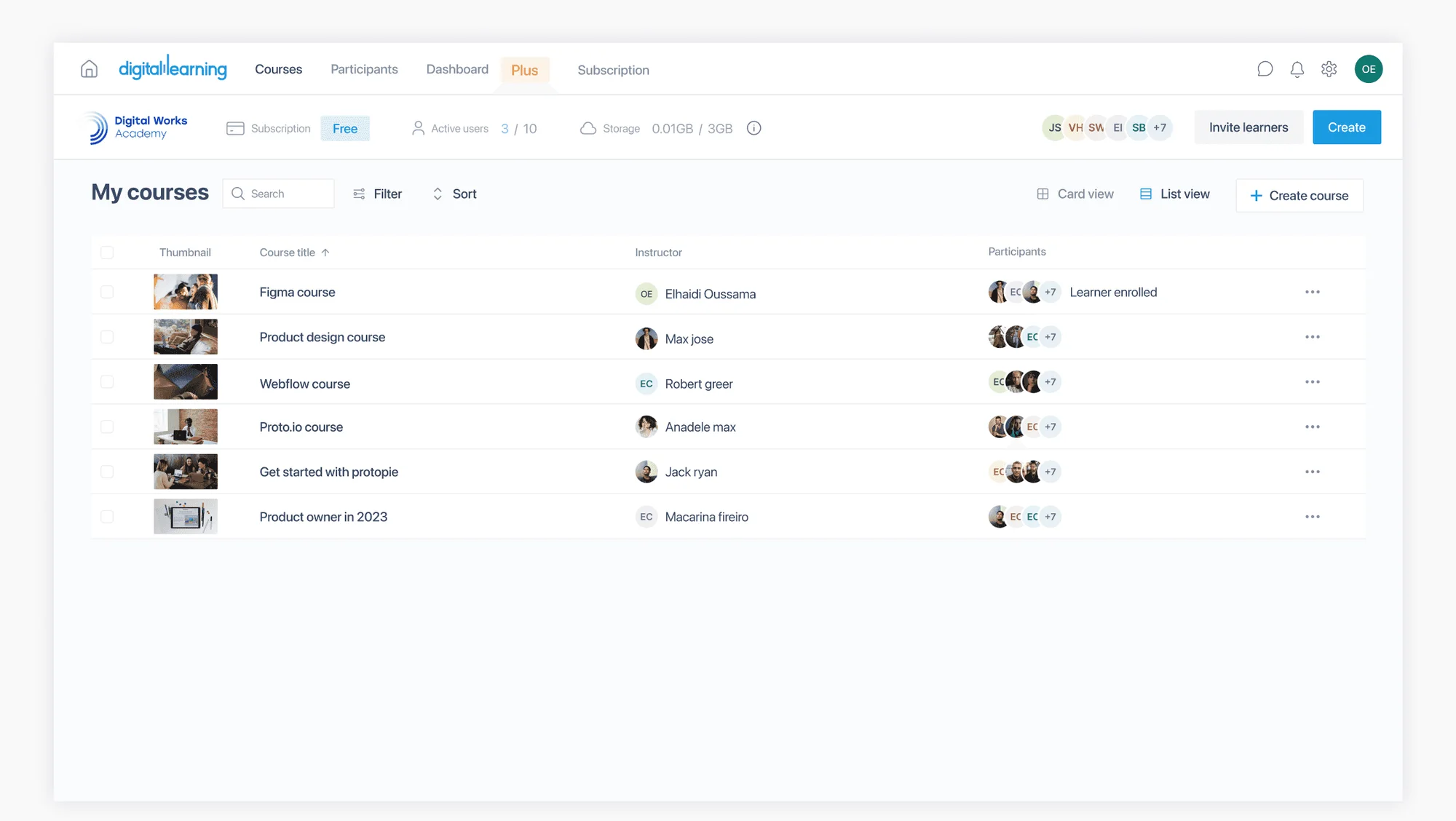Click the JS user avatar

[x=1054, y=127]
